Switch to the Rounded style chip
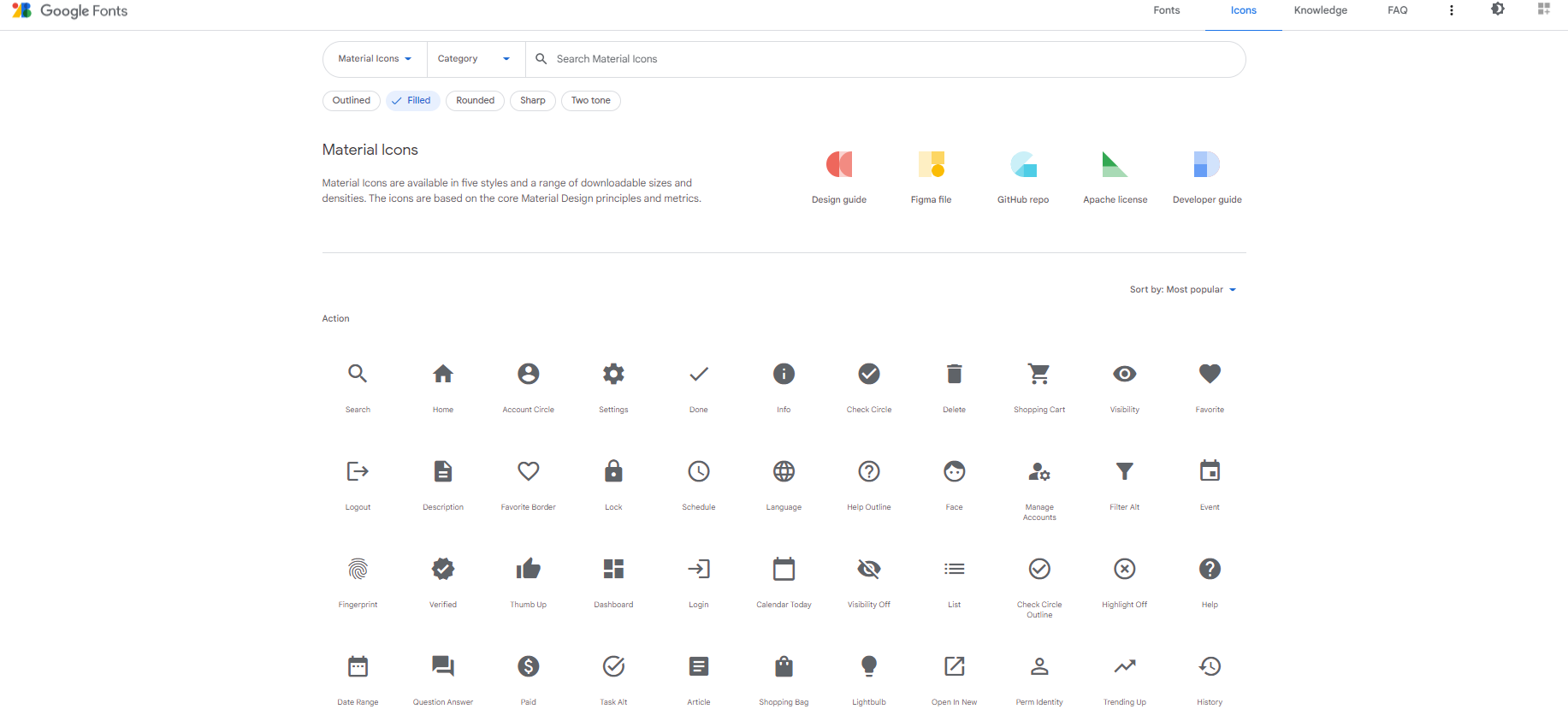1568x721 pixels. [475, 101]
